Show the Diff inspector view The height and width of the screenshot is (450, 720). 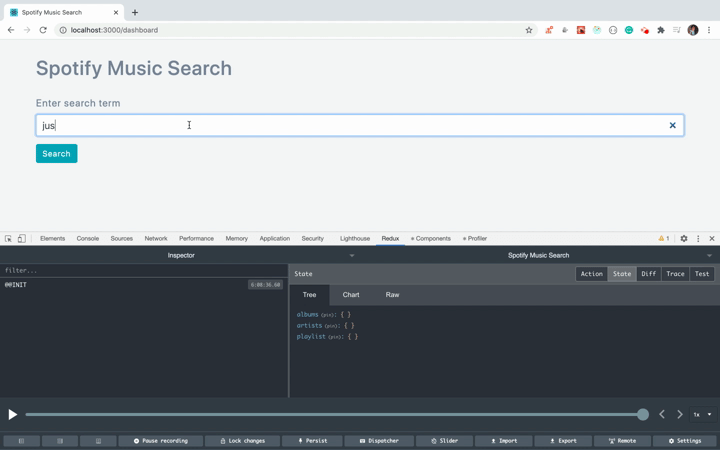(648, 274)
